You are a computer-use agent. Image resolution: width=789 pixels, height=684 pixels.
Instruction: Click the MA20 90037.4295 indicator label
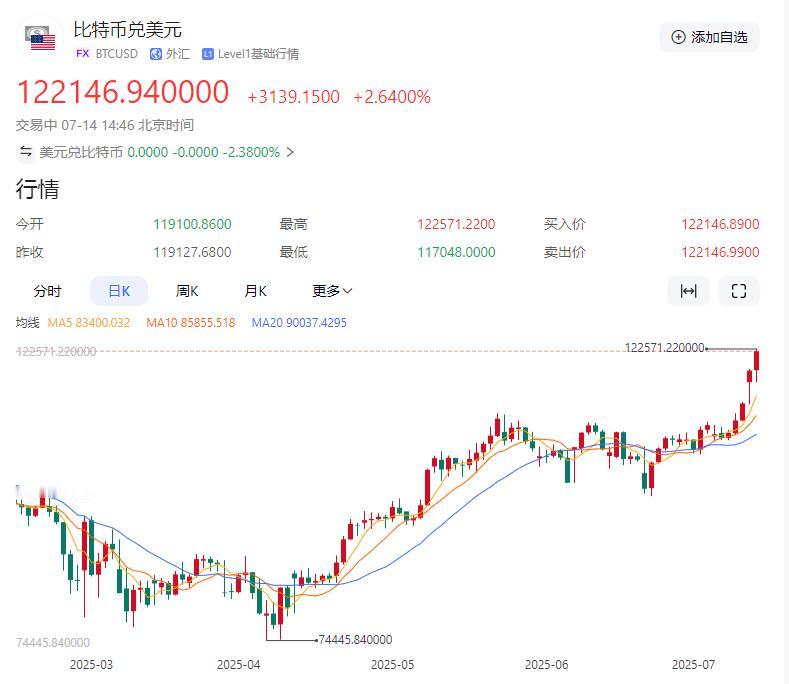click(x=299, y=323)
